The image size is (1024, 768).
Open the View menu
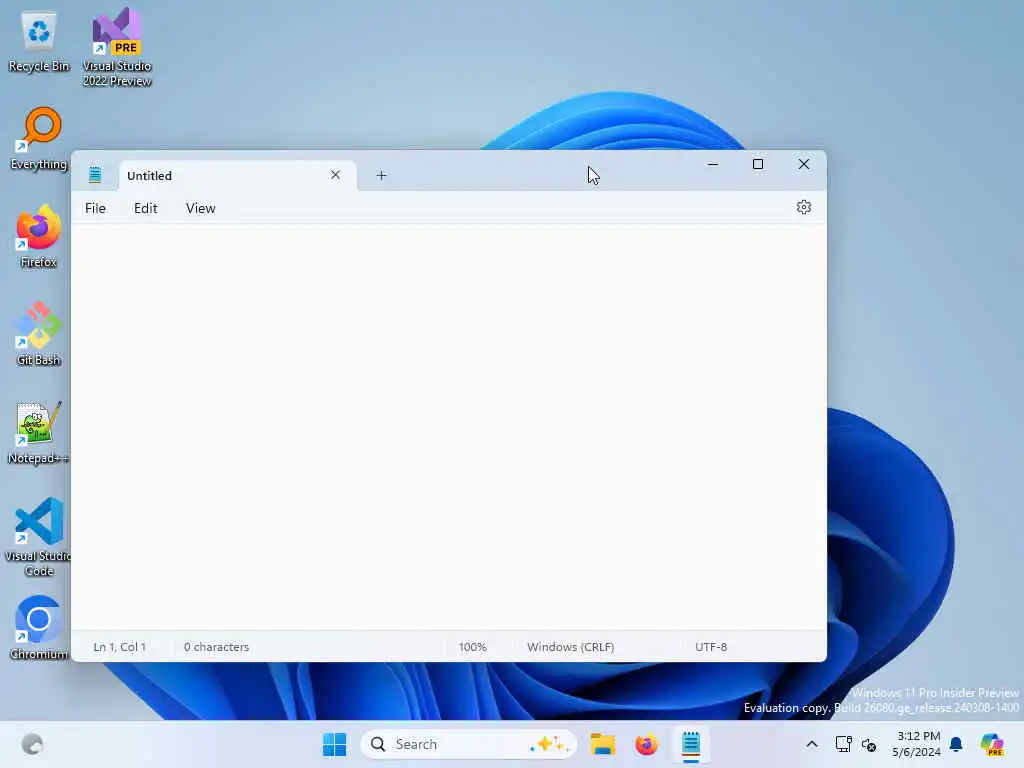(x=200, y=208)
